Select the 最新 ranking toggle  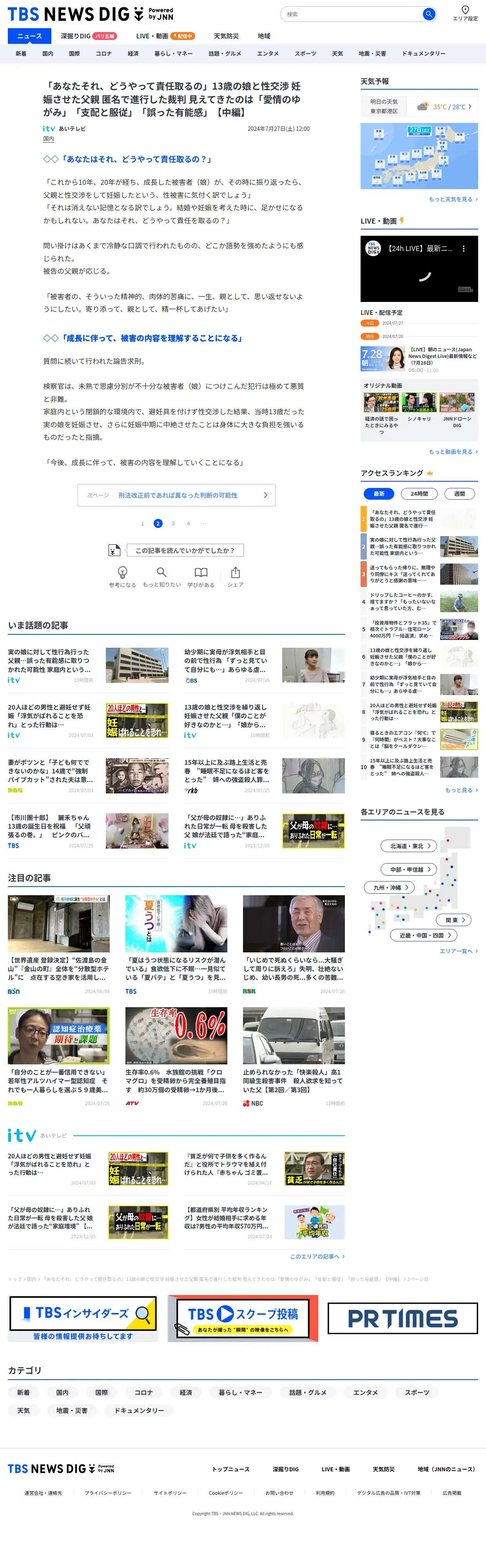pos(379,494)
